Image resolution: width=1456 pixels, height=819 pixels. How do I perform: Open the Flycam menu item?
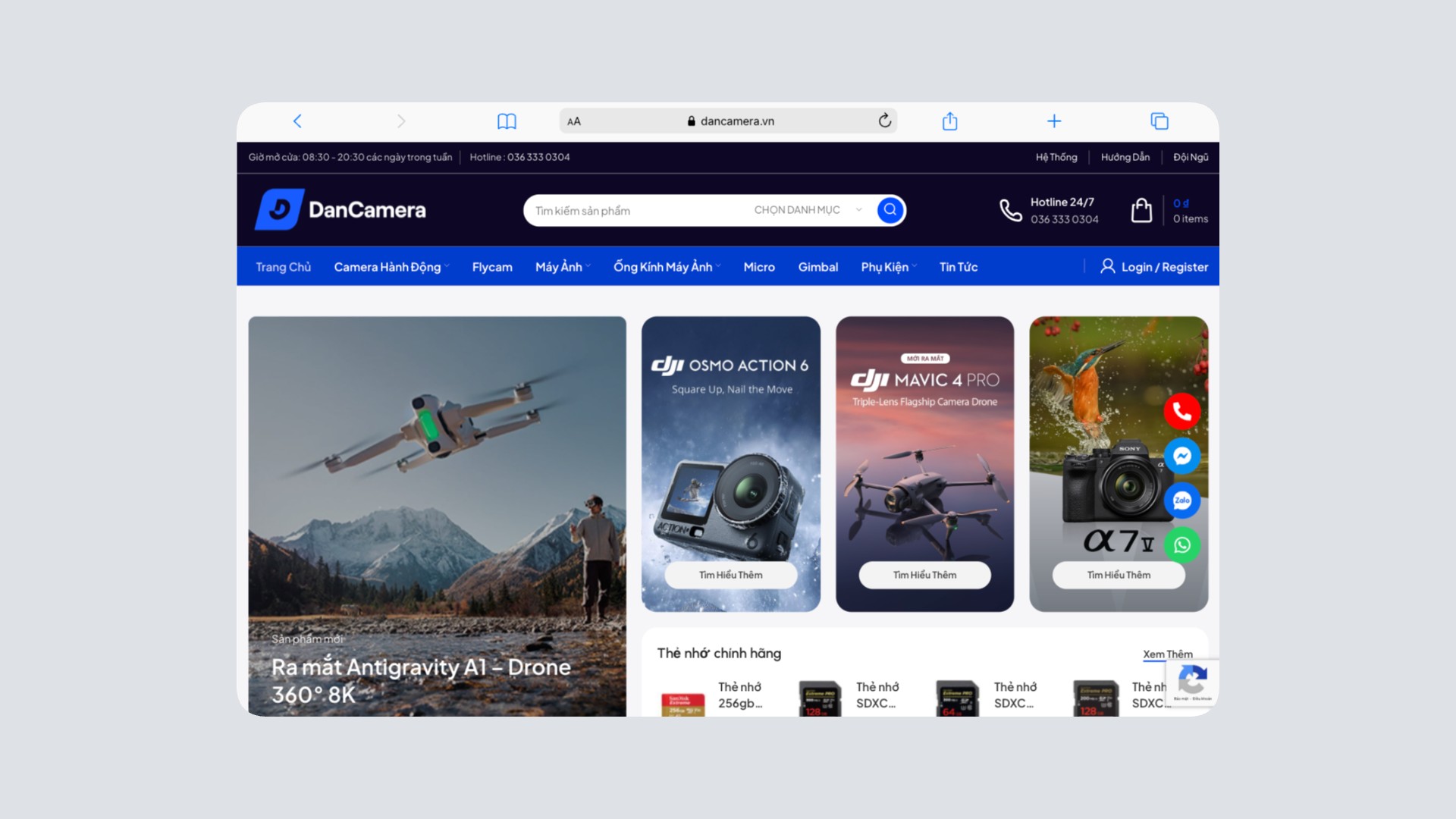point(492,267)
